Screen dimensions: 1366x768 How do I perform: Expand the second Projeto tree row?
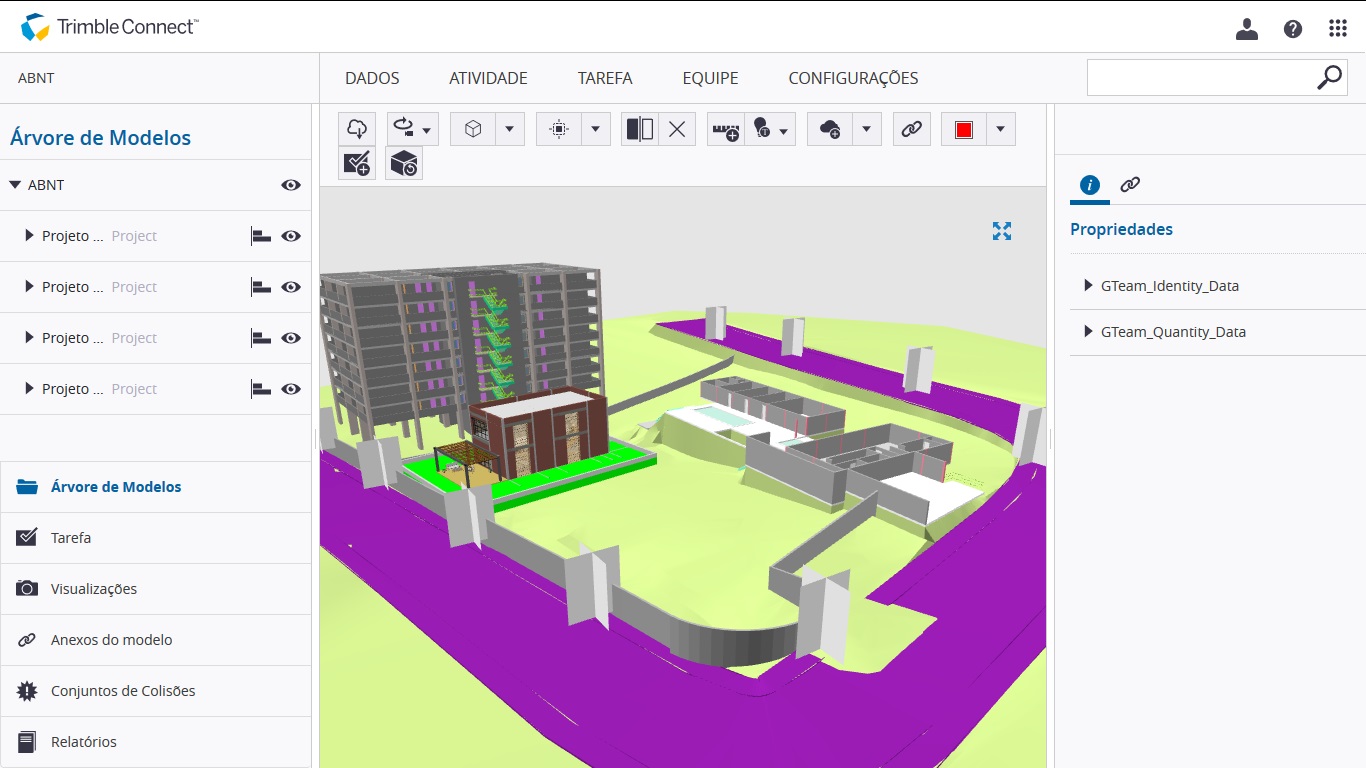click(29, 287)
